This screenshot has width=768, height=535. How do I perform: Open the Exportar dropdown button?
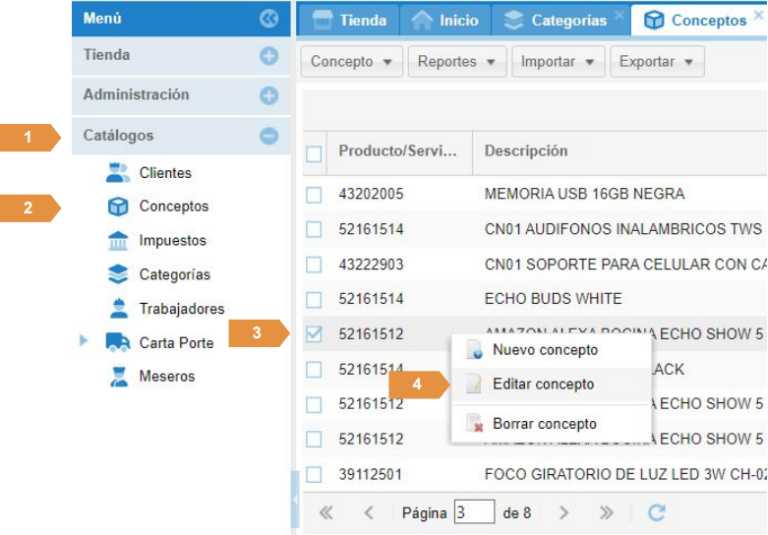656,62
